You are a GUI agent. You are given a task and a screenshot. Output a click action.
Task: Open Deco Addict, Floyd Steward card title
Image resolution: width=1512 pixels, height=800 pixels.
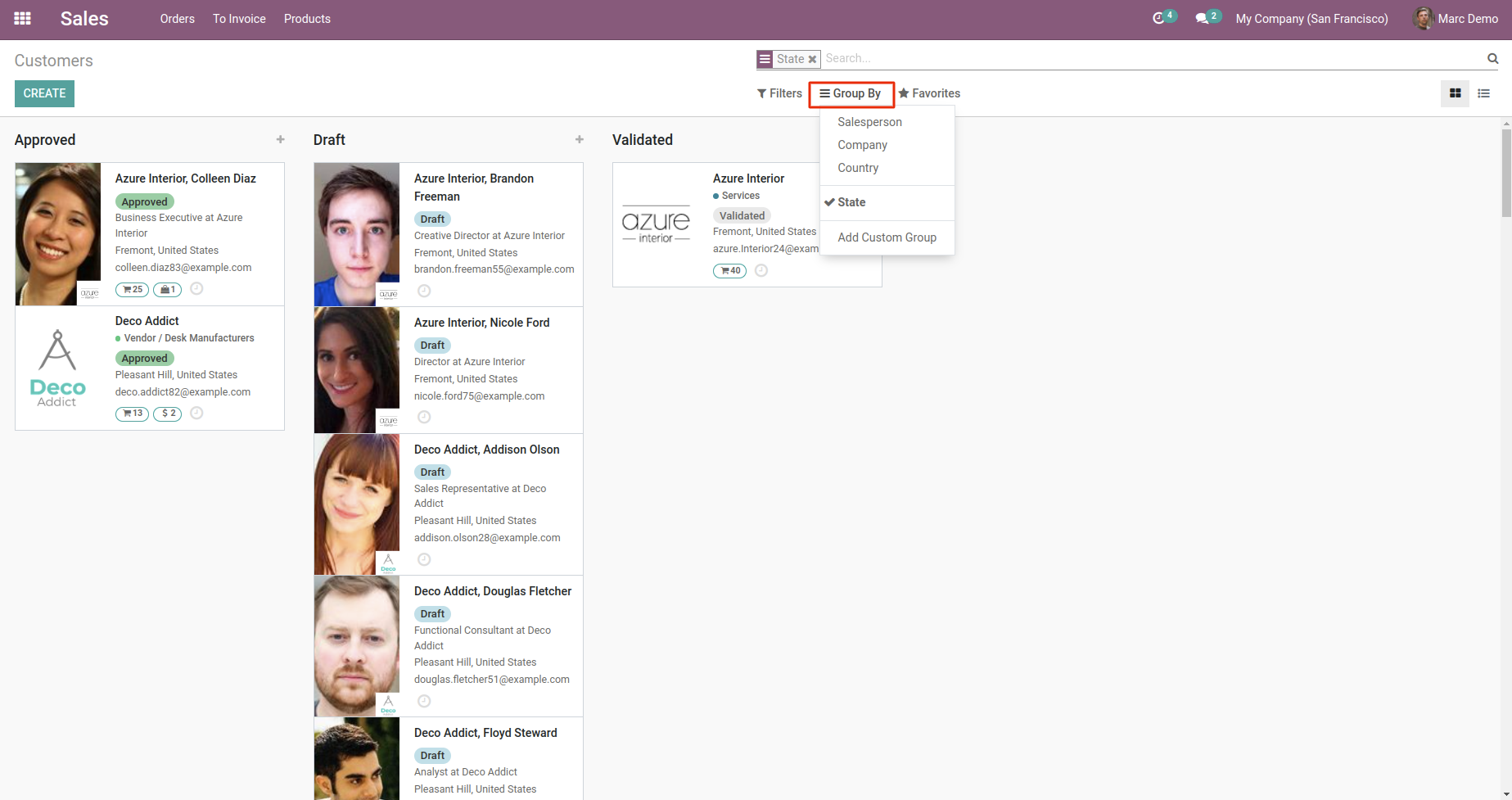(x=485, y=733)
